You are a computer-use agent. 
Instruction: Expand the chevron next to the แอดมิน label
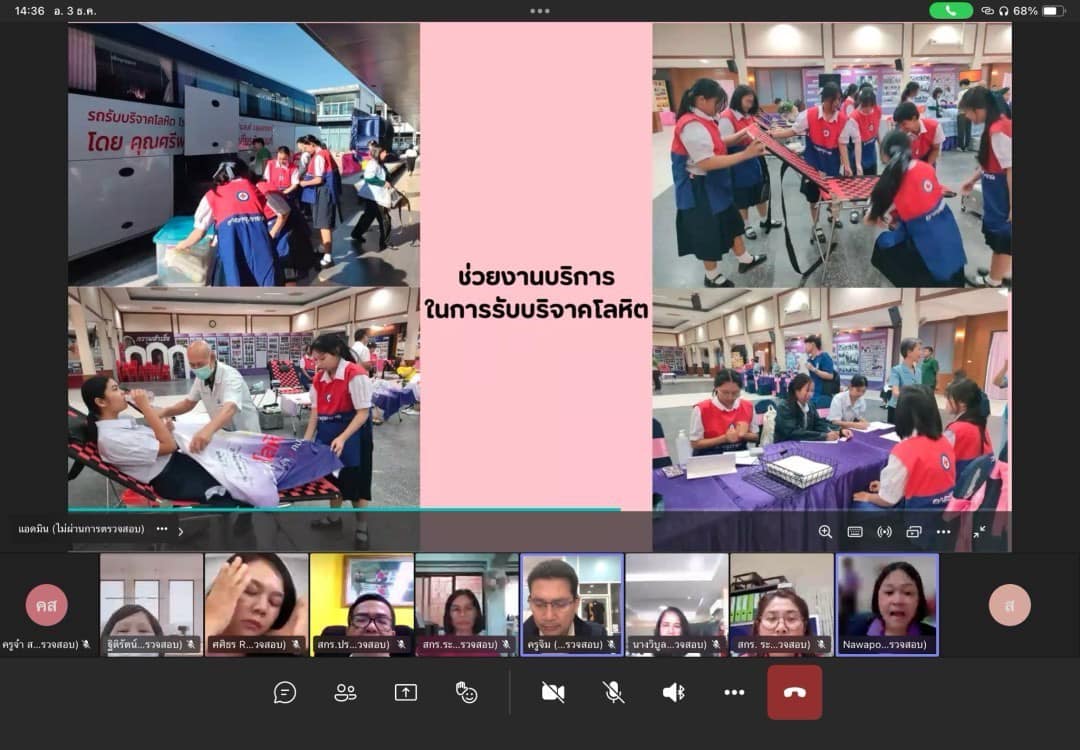pyautogui.click(x=181, y=531)
